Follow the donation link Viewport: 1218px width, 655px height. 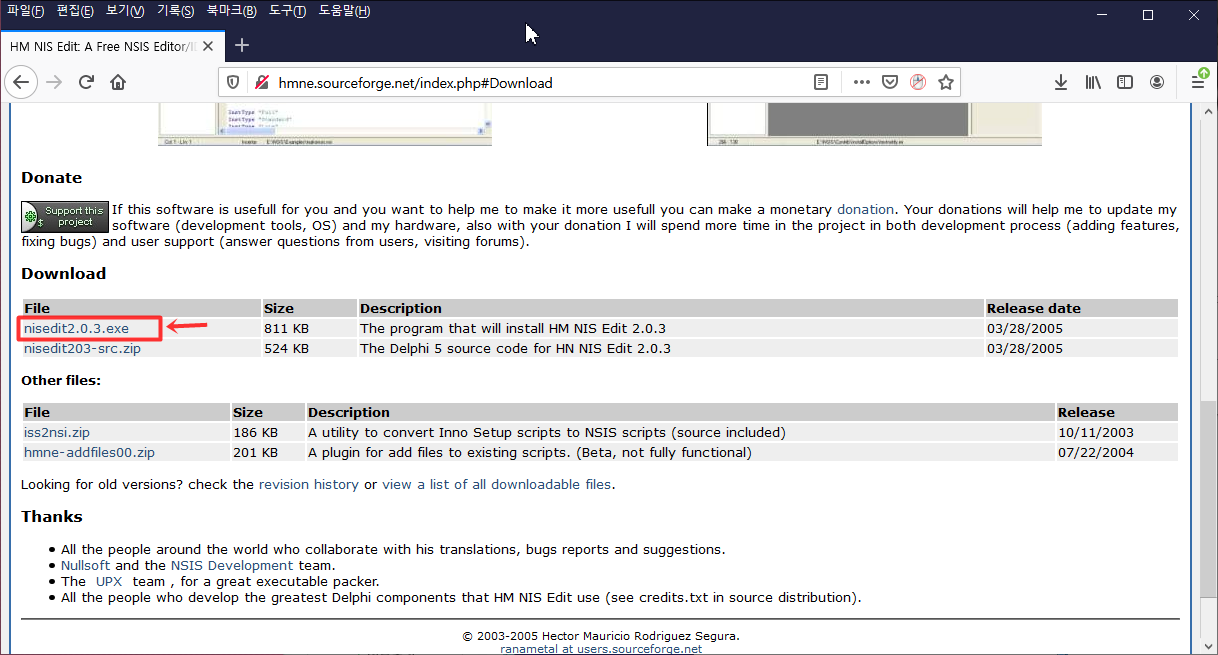pos(865,210)
